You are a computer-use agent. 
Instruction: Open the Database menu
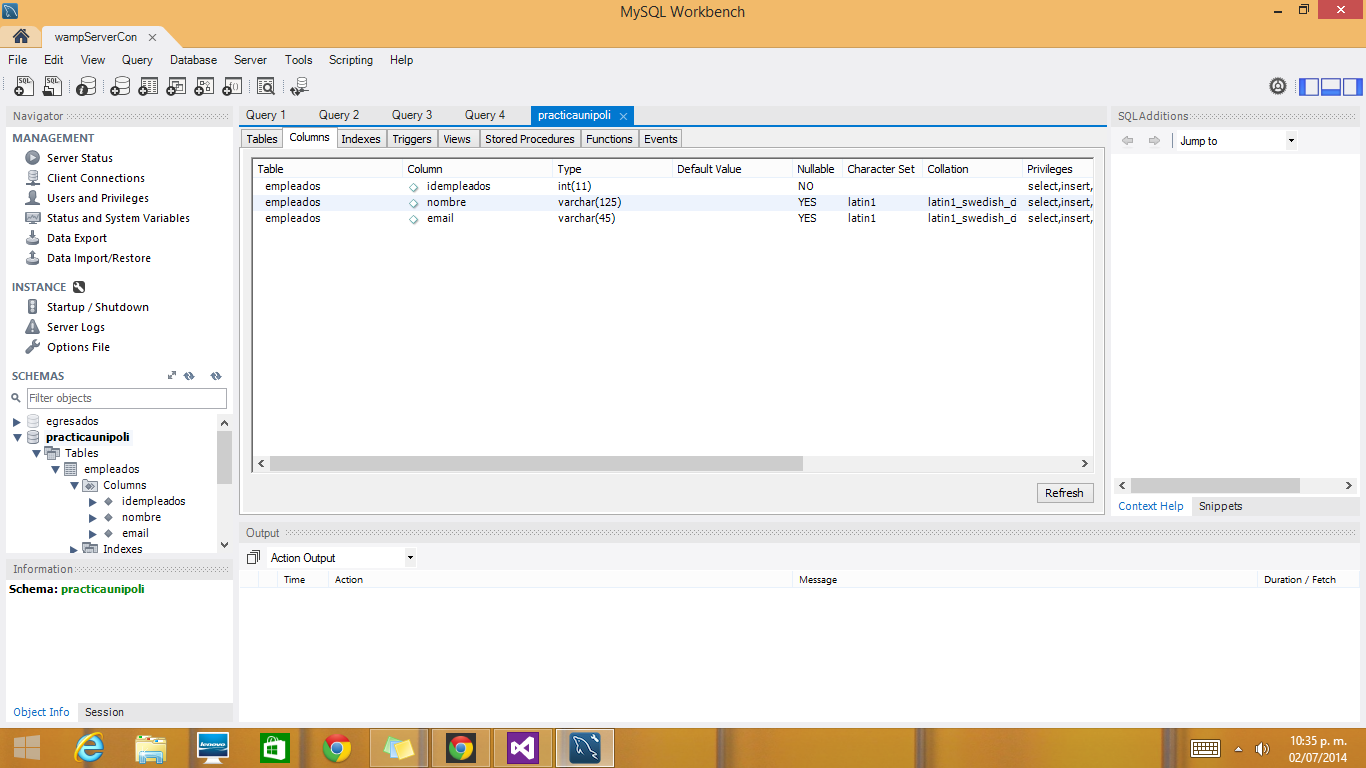coord(192,60)
